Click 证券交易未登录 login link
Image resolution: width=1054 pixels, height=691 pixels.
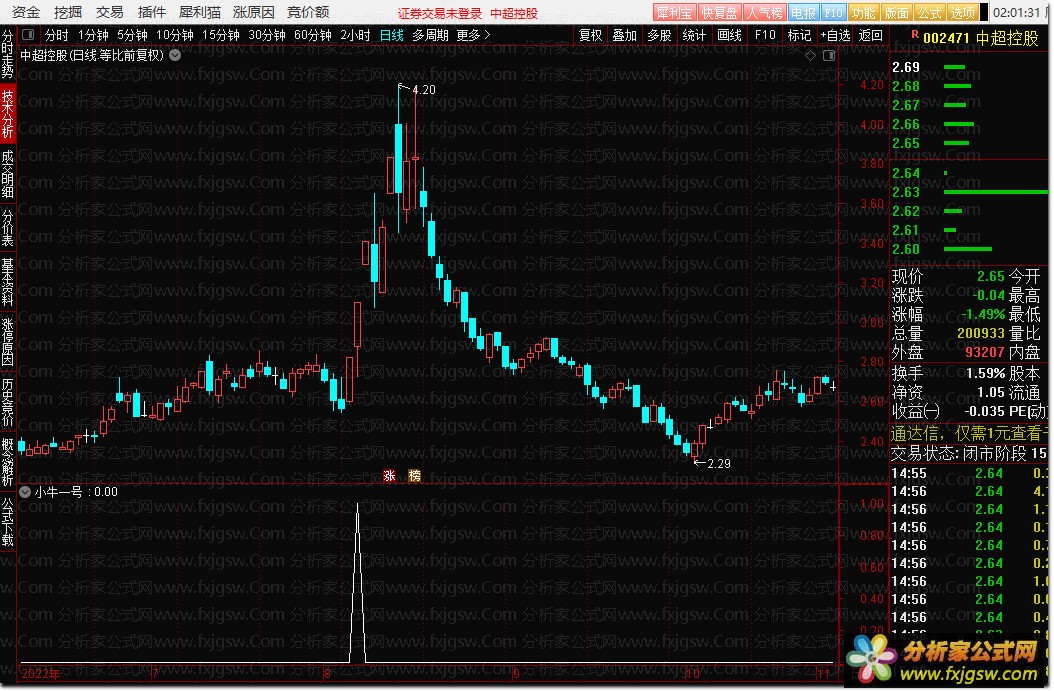pyautogui.click(x=440, y=13)
